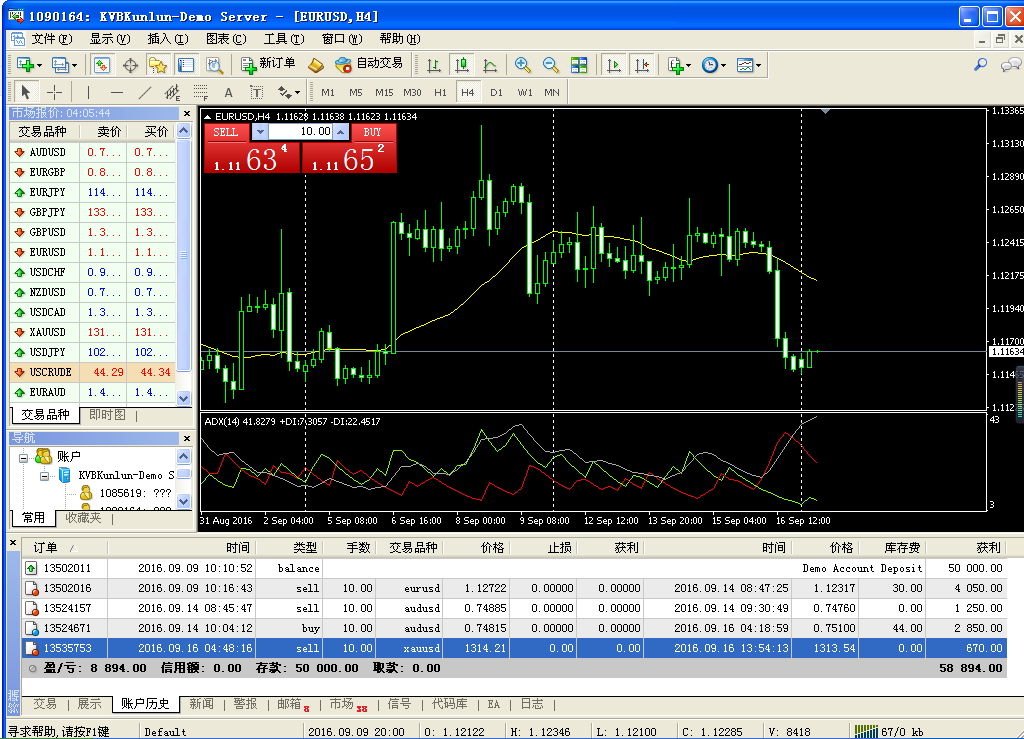Viewport: 1024px width, 739px height.
Task: Open the new chart icon
Action: click(29, 65)
